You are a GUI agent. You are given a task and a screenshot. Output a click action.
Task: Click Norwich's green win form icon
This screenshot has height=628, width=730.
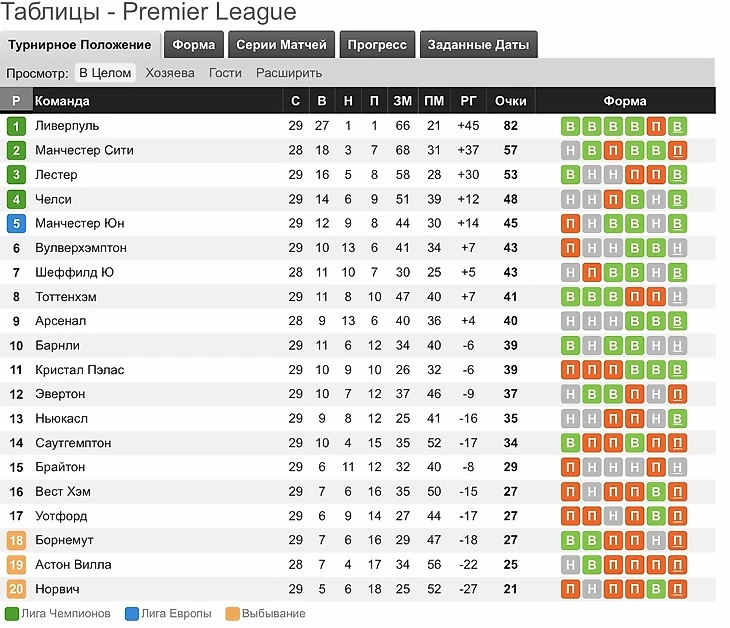656,589
